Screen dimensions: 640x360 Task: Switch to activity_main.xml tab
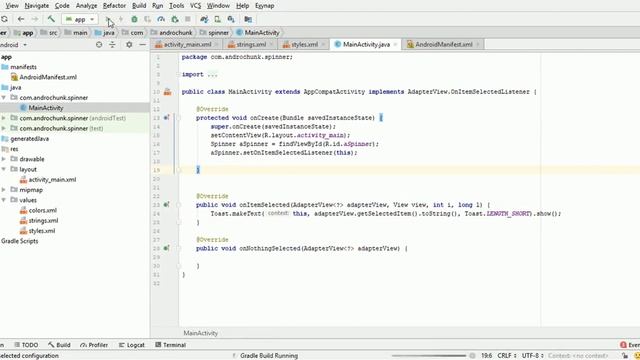pos(187,44)
